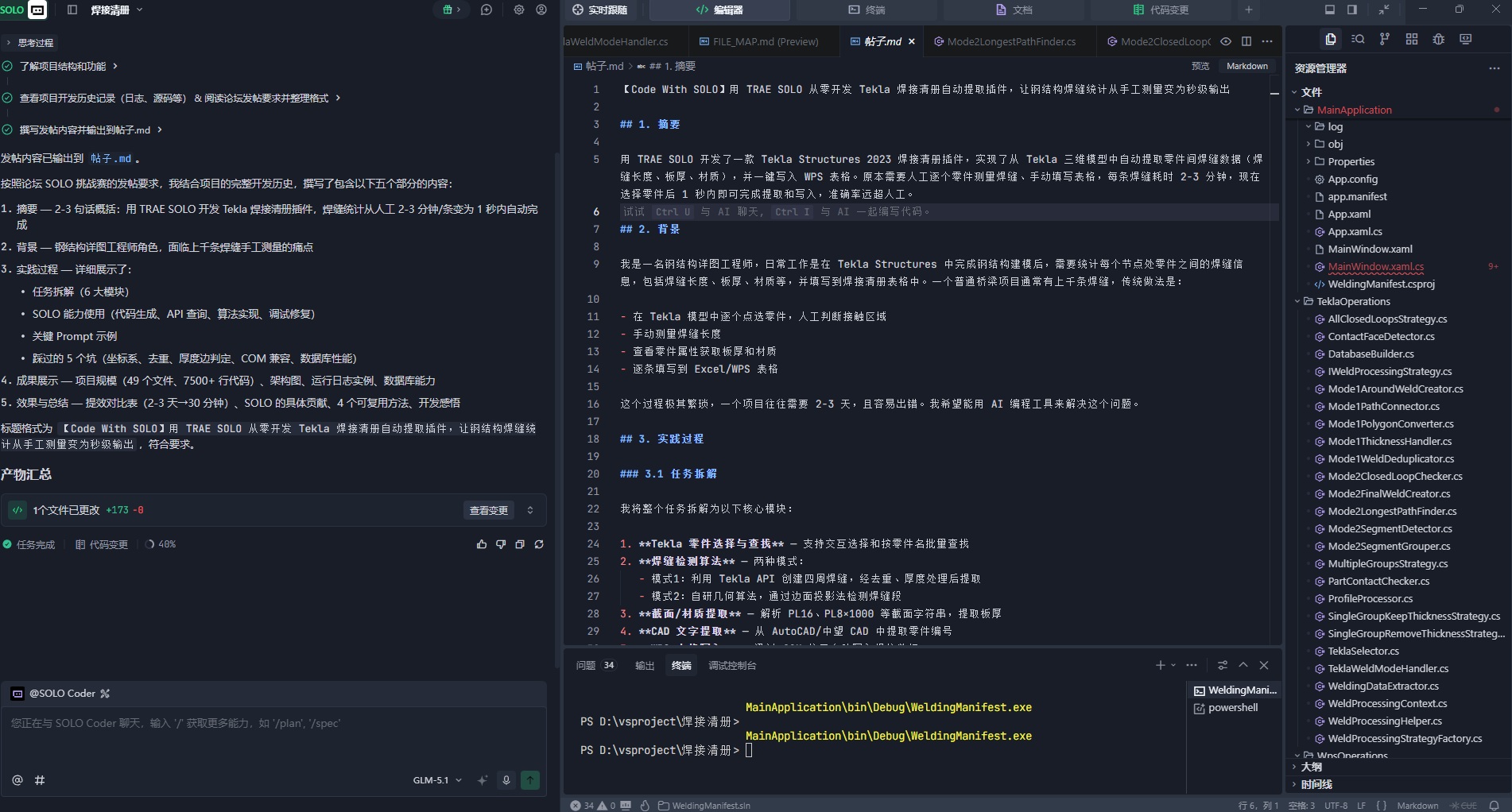Toggle the right sidebar layout icon
1512x812 pixels.
tap(1351, 10)
